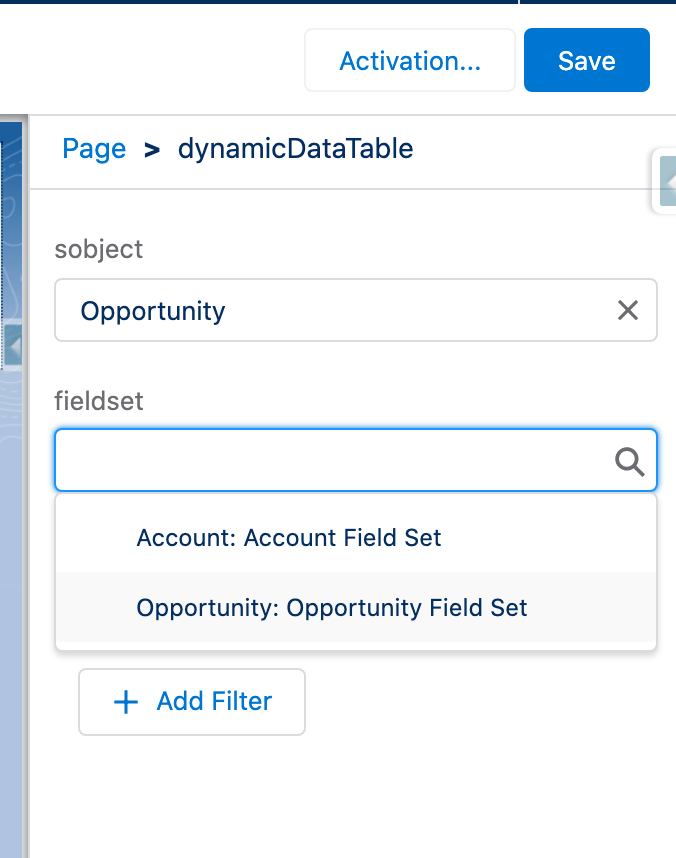Click the breadcrumb chevron separator
The height and width of the screenshot is (858, 676).
click(x=152, y=150)
